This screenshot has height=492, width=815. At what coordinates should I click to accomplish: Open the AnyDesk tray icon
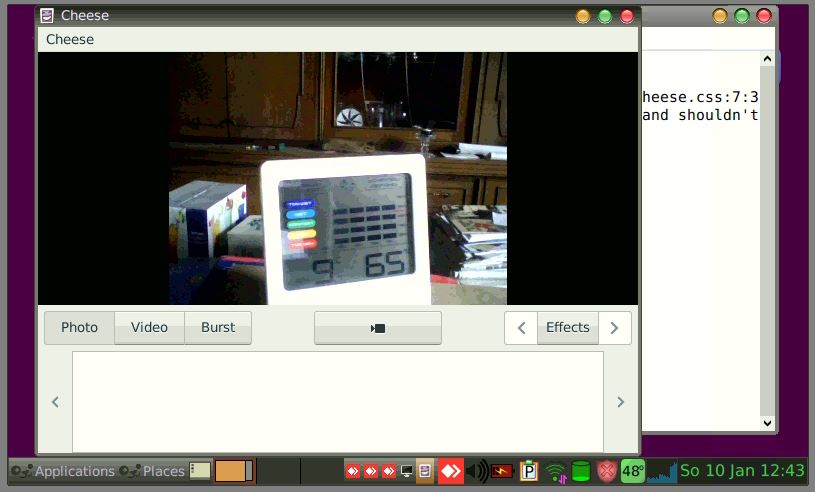click(x=451, y=470)
